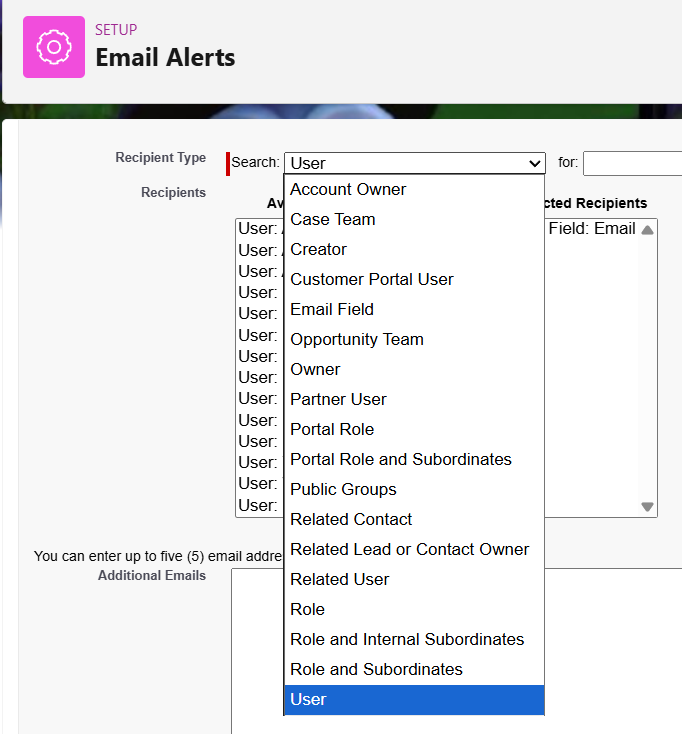
Task: Open the Recipient Type search dropdown
Action: 414,163
